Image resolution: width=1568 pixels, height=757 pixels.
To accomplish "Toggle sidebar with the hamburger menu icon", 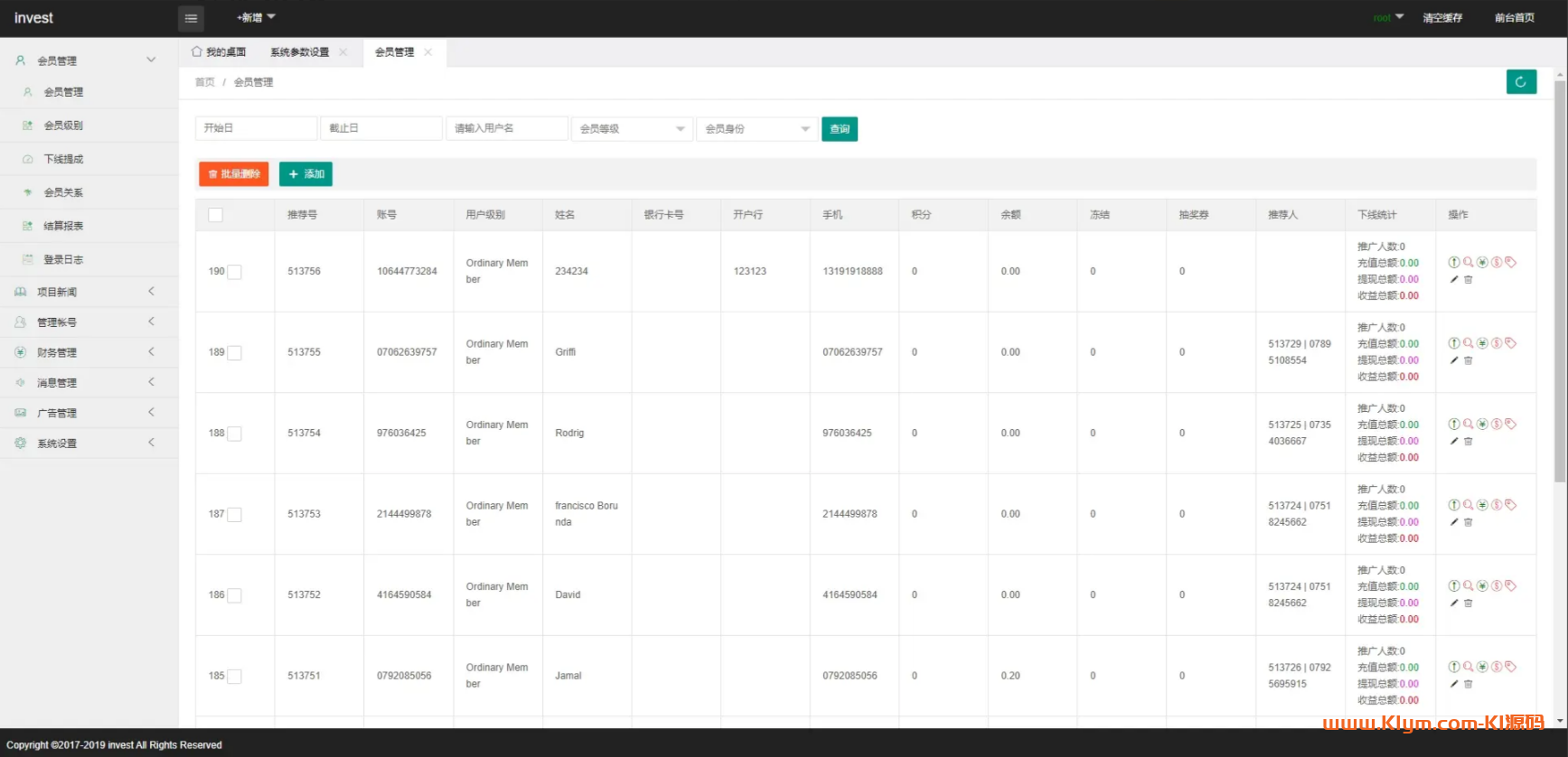I will [x=191, y=18].
